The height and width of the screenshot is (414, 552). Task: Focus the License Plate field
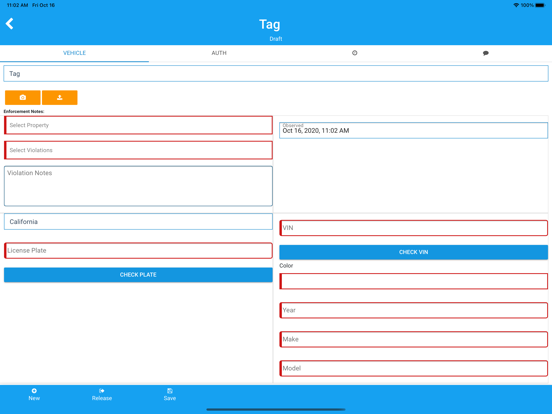click(x=138, y=250)
